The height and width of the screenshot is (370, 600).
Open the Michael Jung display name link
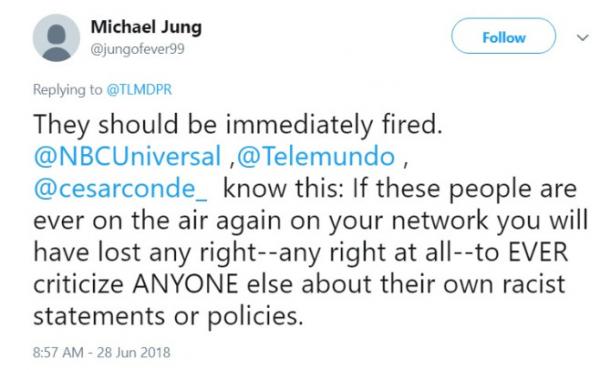coord(146,28)
